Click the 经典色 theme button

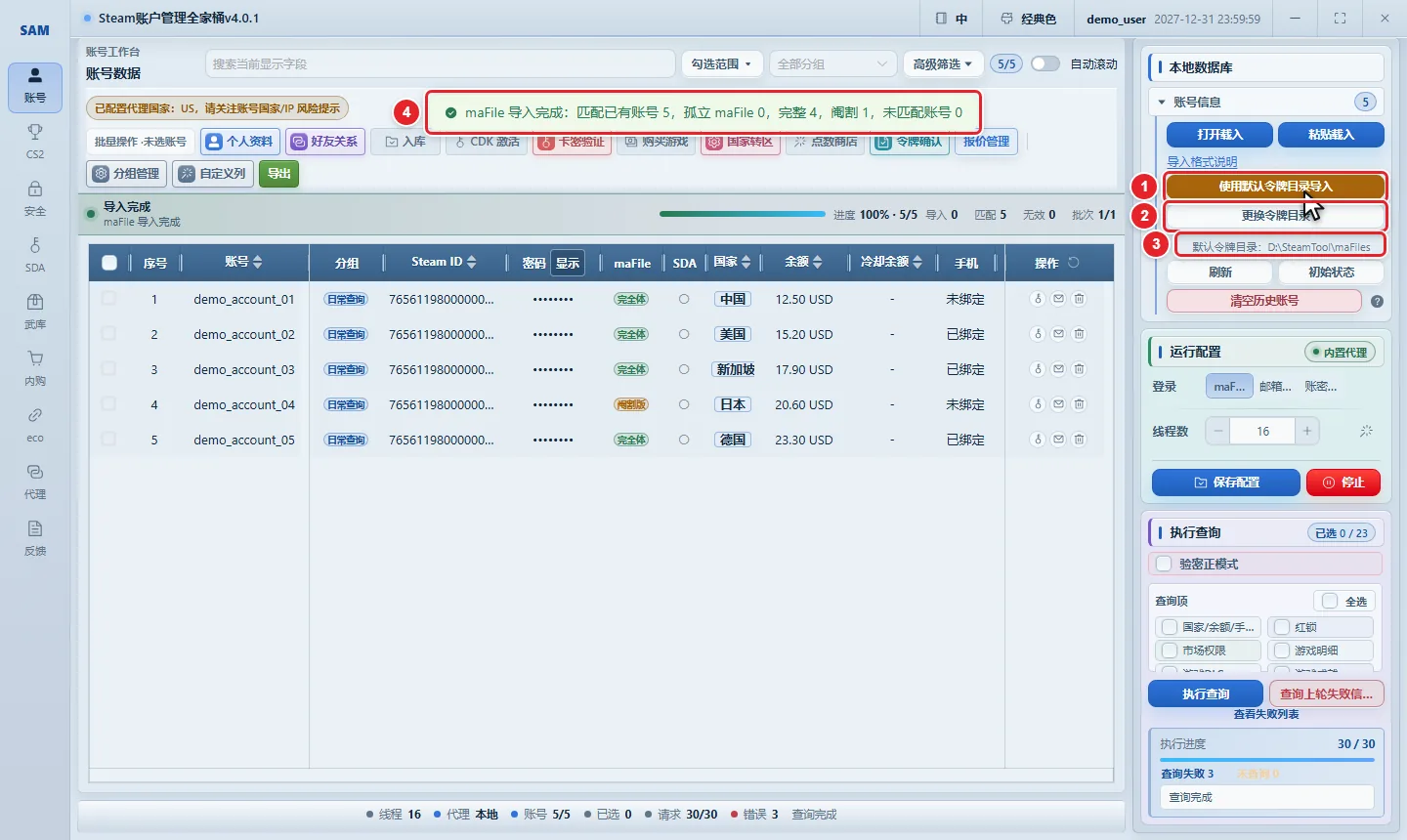[1028, 19]
